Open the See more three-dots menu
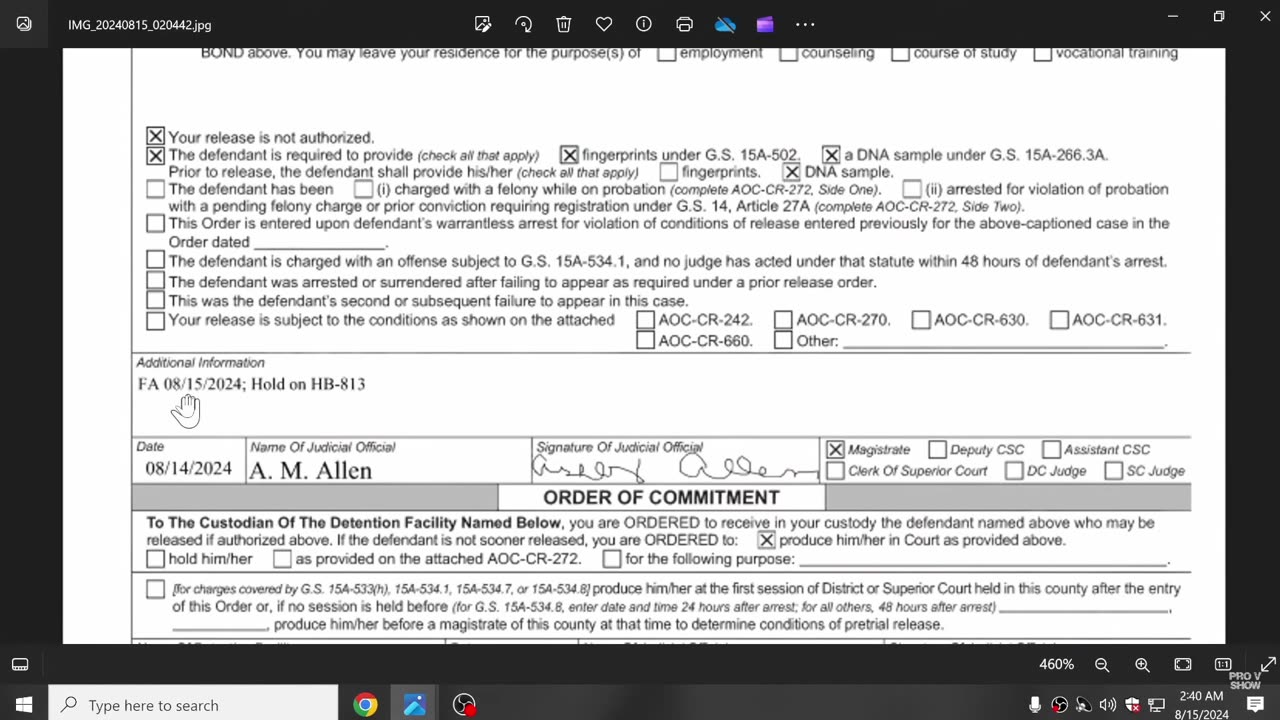The width and height of the screenshot is (1280, 720). point(805,24)
